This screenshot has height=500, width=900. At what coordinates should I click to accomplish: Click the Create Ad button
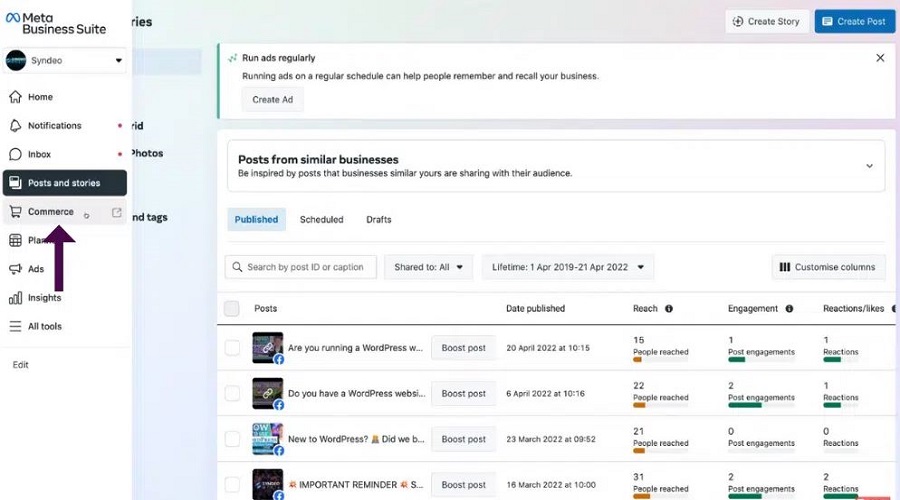[273, 100]
